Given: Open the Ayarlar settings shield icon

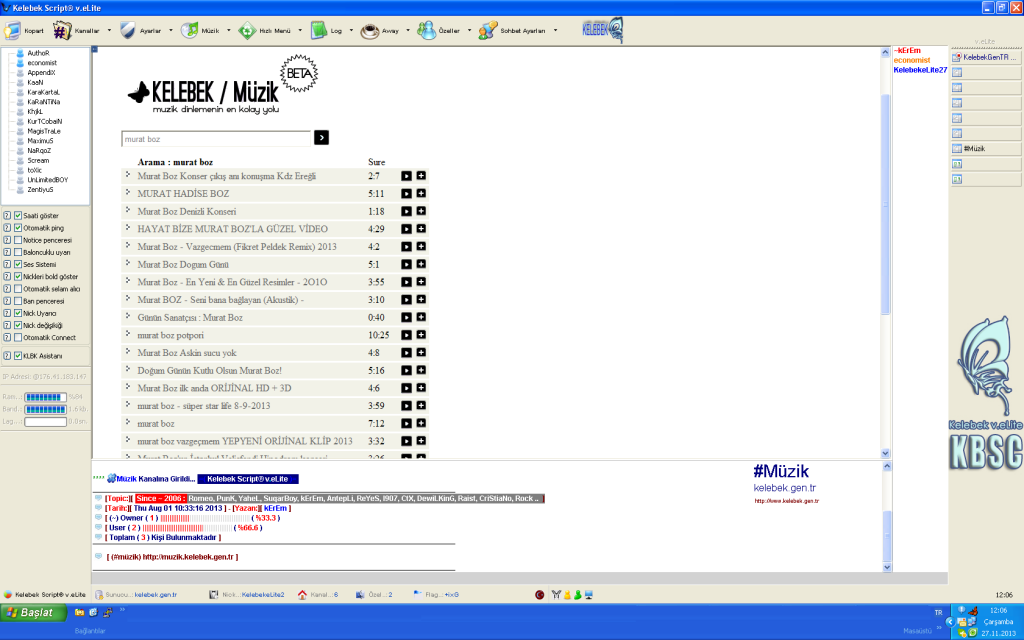Looking at the screenshot, I should 127,31.
